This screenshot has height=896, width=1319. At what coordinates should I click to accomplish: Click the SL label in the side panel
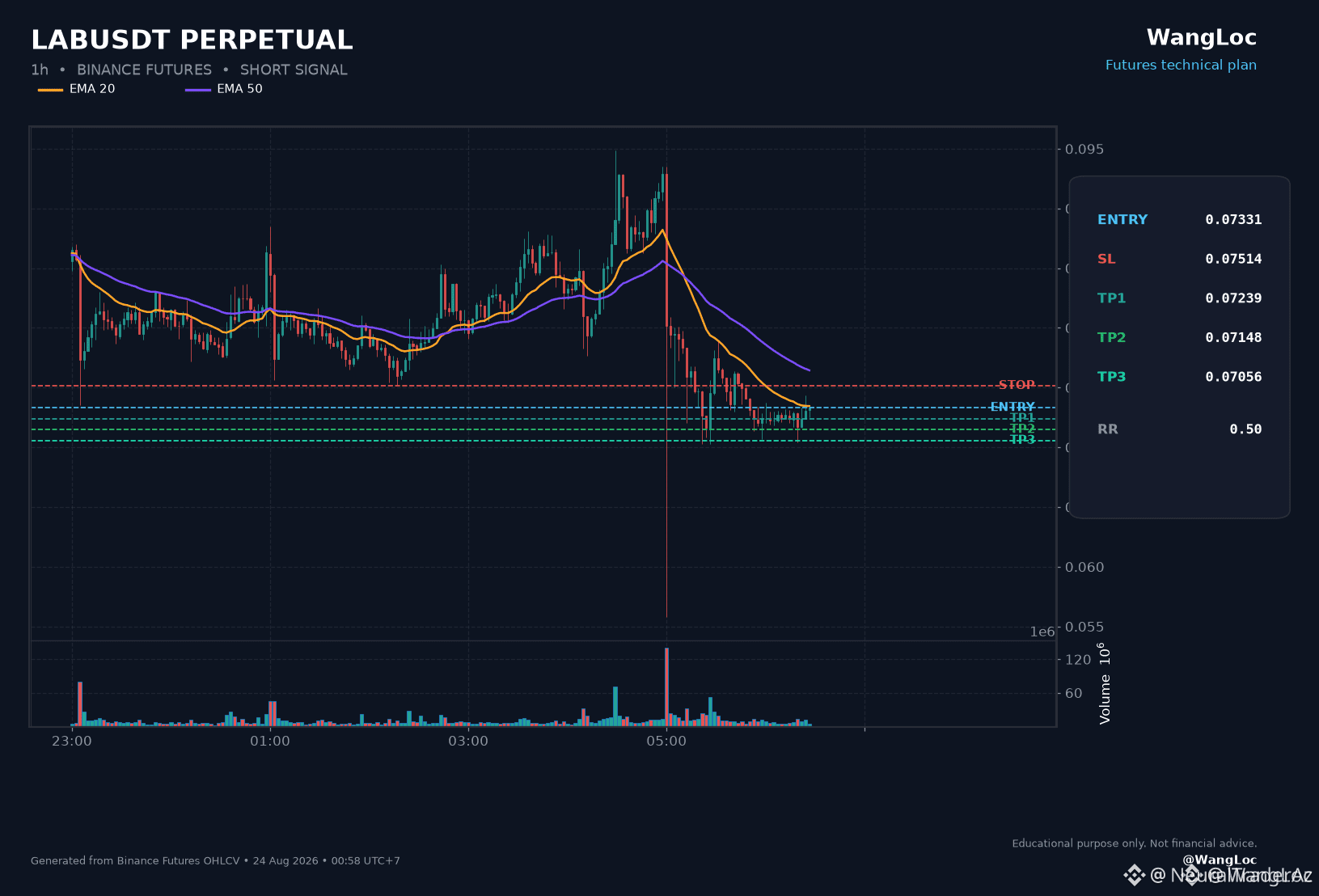[1106, 259]
